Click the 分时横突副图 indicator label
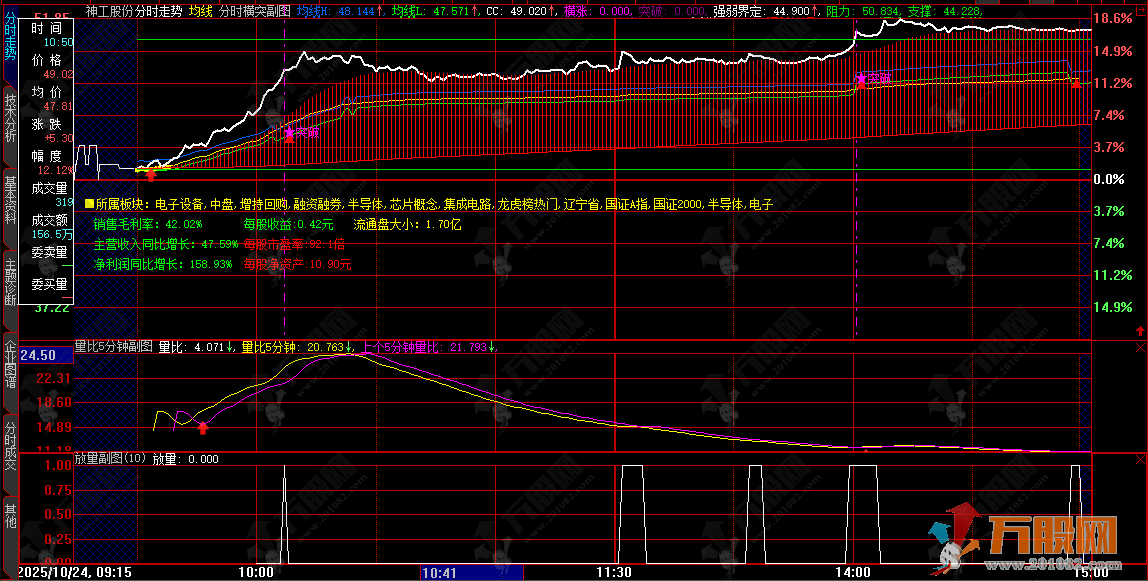Screen dimensions: 1148x581 coord(253,10)
